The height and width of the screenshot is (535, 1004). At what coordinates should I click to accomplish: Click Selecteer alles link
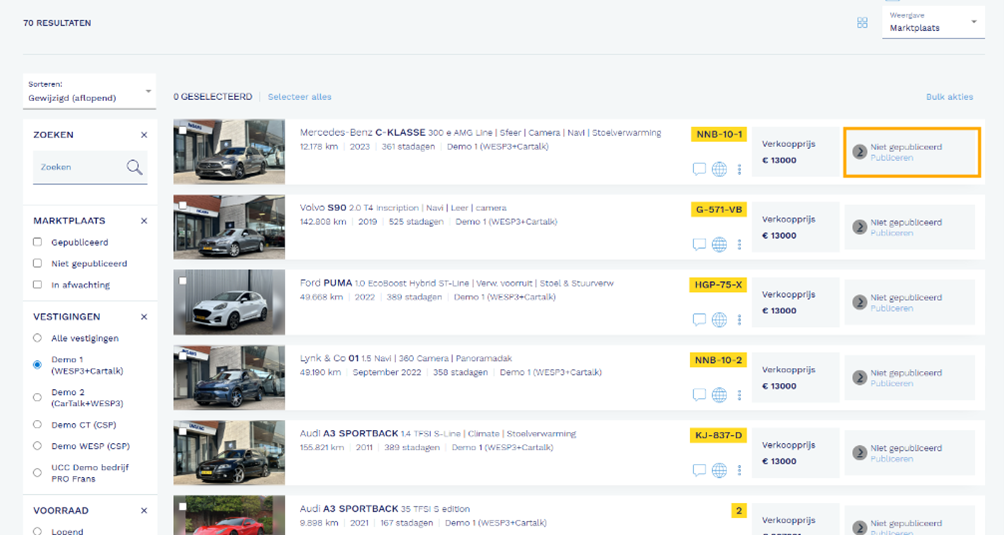click(x=300, y=97)
